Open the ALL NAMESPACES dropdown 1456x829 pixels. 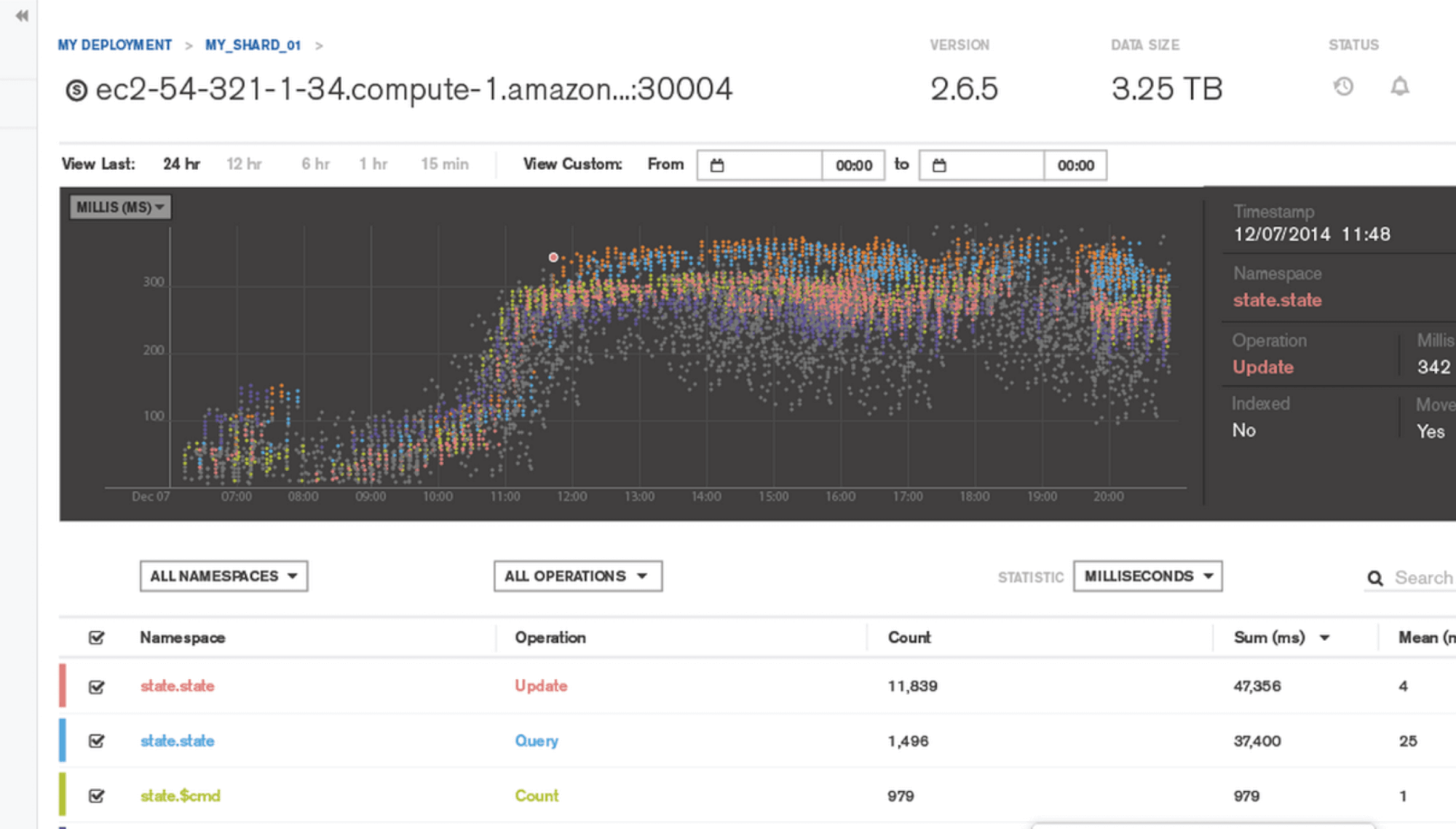coord(223,576)
